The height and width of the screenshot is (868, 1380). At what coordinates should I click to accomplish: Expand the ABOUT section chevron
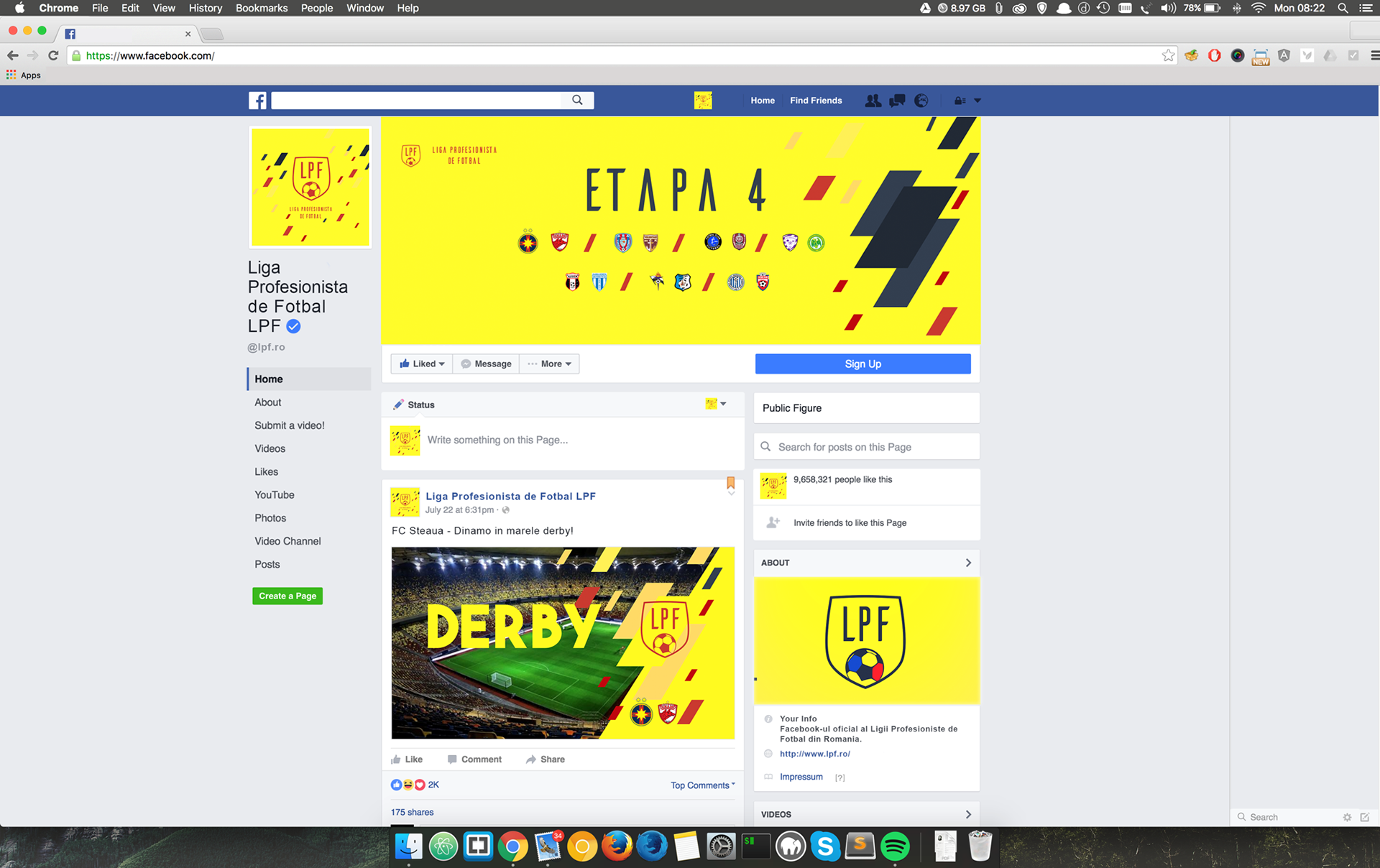pos(968,563)
